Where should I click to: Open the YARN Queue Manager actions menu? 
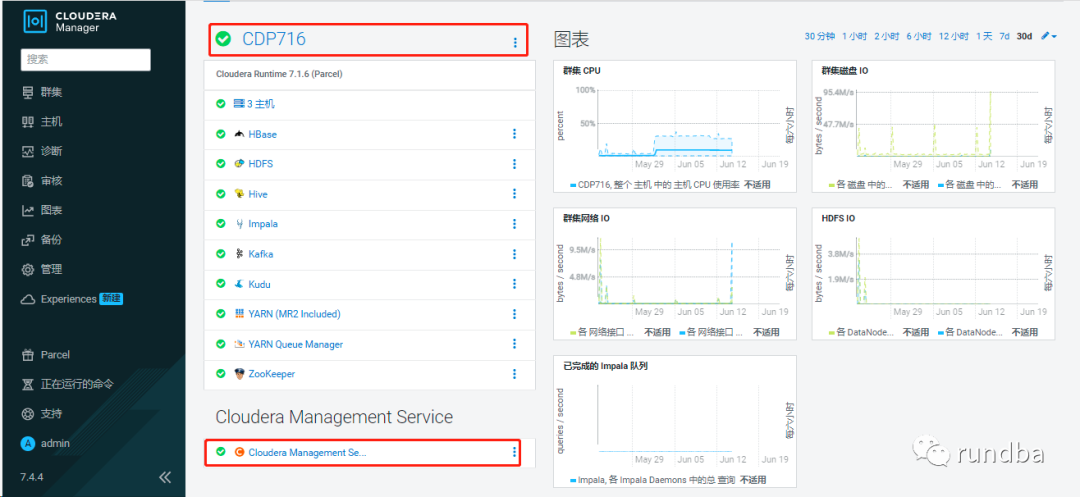(x=515, y=343)
